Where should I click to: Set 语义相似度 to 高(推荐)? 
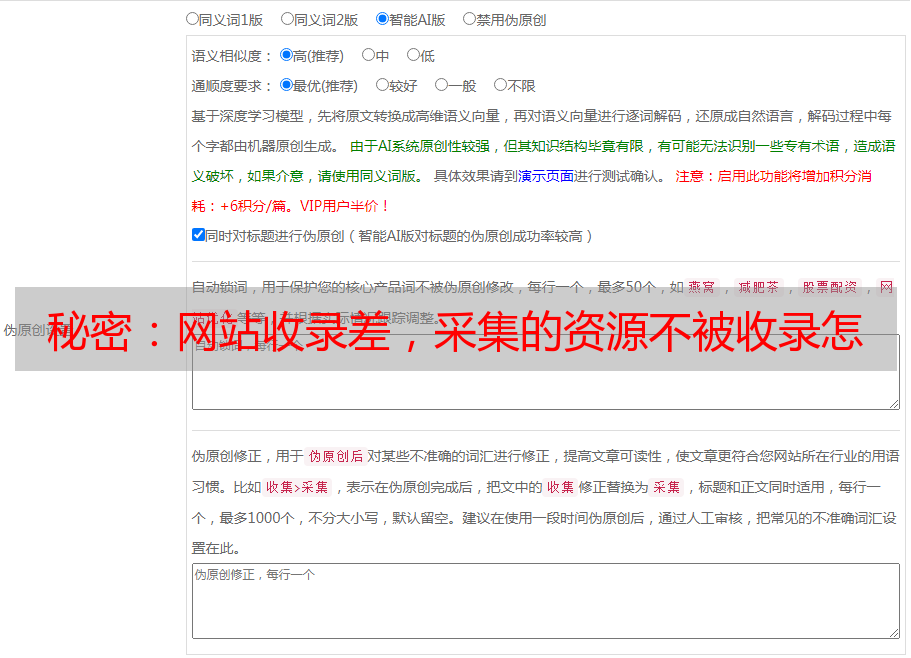[286, 55]
